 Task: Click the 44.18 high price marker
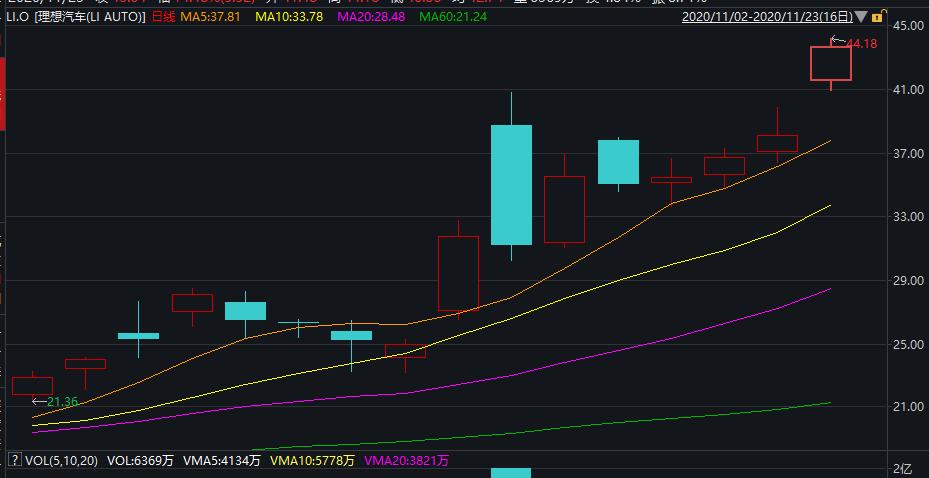pos(861,43)
